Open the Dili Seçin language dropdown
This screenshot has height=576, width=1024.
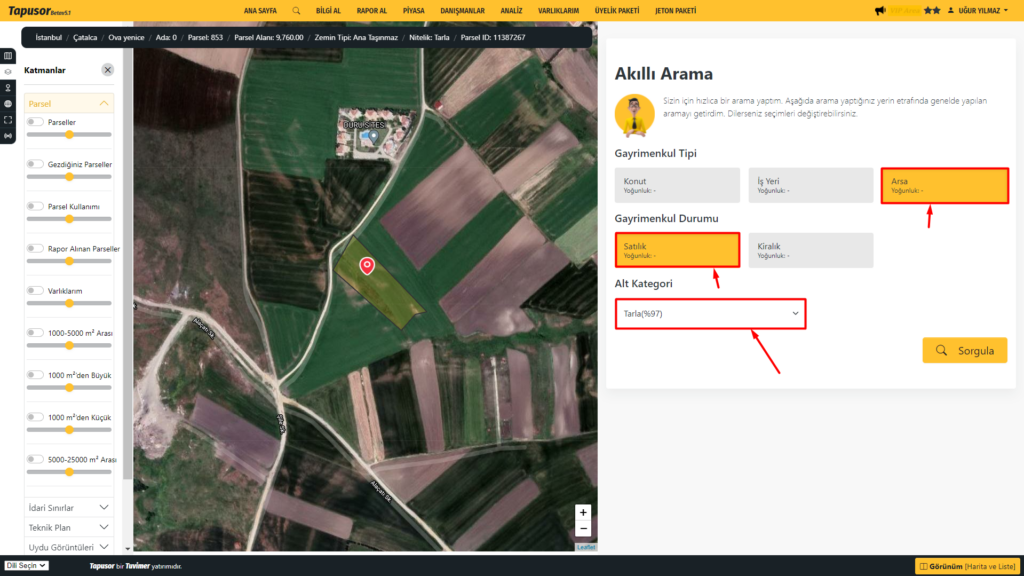pyautogui.click(x=26, y=565)
